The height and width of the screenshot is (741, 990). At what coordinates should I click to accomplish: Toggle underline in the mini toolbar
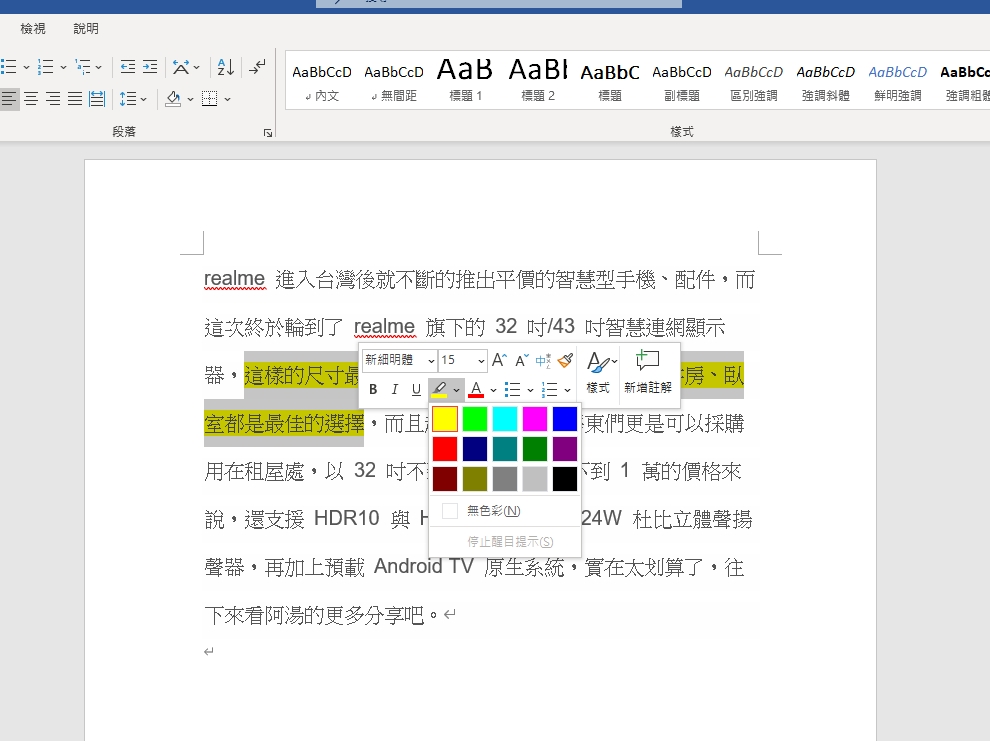pyautogui.click(x=416, y=389)
